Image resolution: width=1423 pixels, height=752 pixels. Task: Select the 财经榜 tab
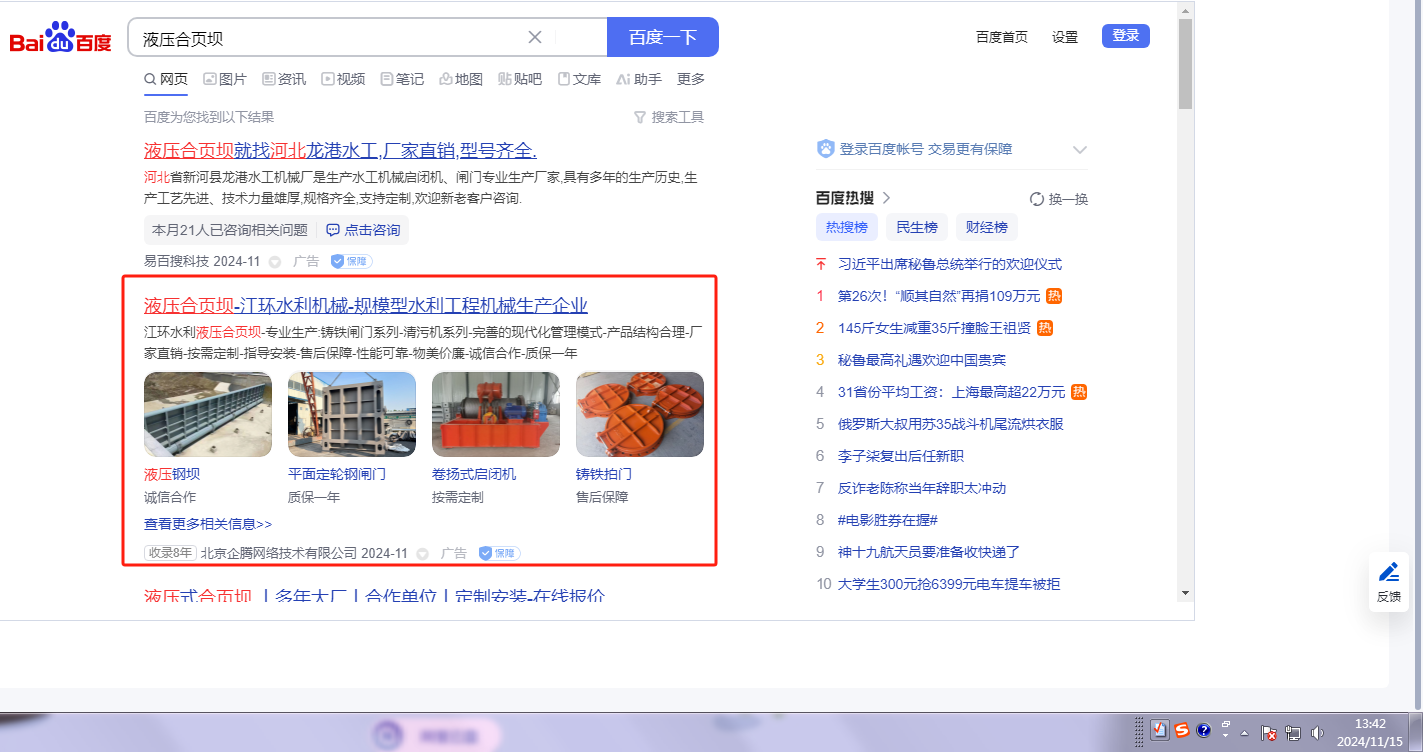[987, 227]
